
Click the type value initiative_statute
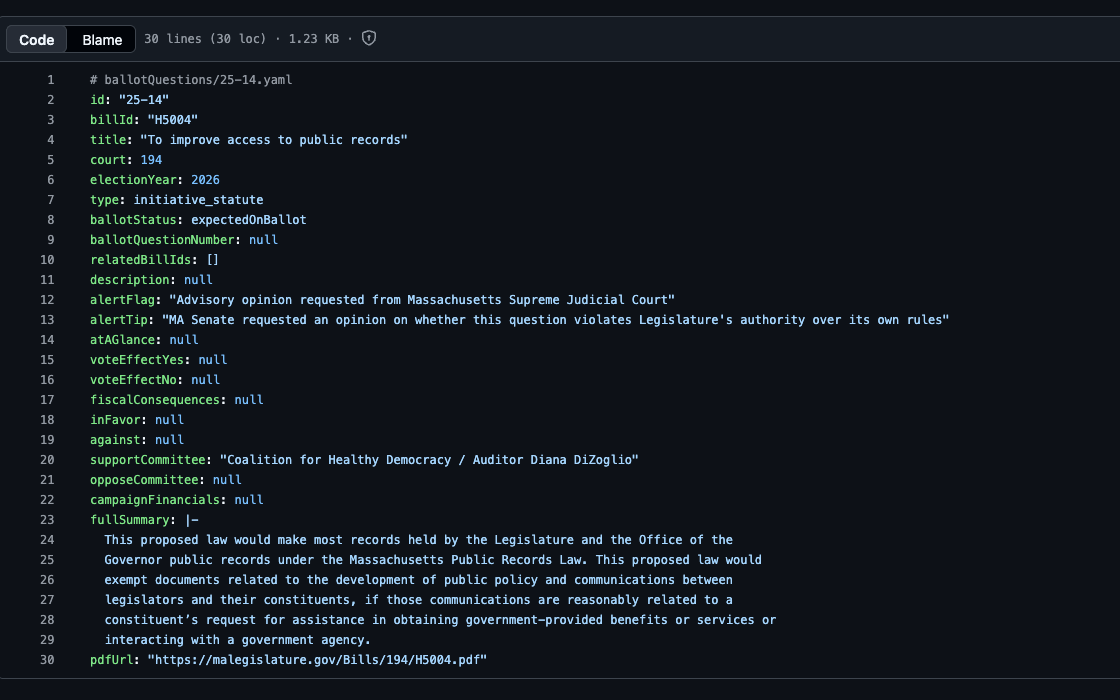[x=198, y=200]
